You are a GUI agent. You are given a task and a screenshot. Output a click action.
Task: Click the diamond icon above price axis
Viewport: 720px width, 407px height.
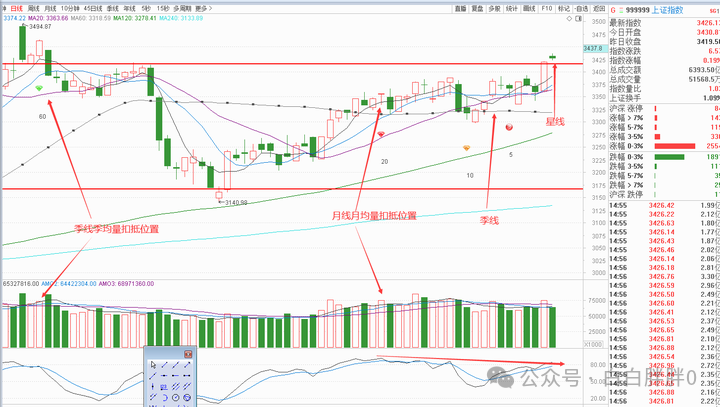pyautogui.click(x=569, y=18)
